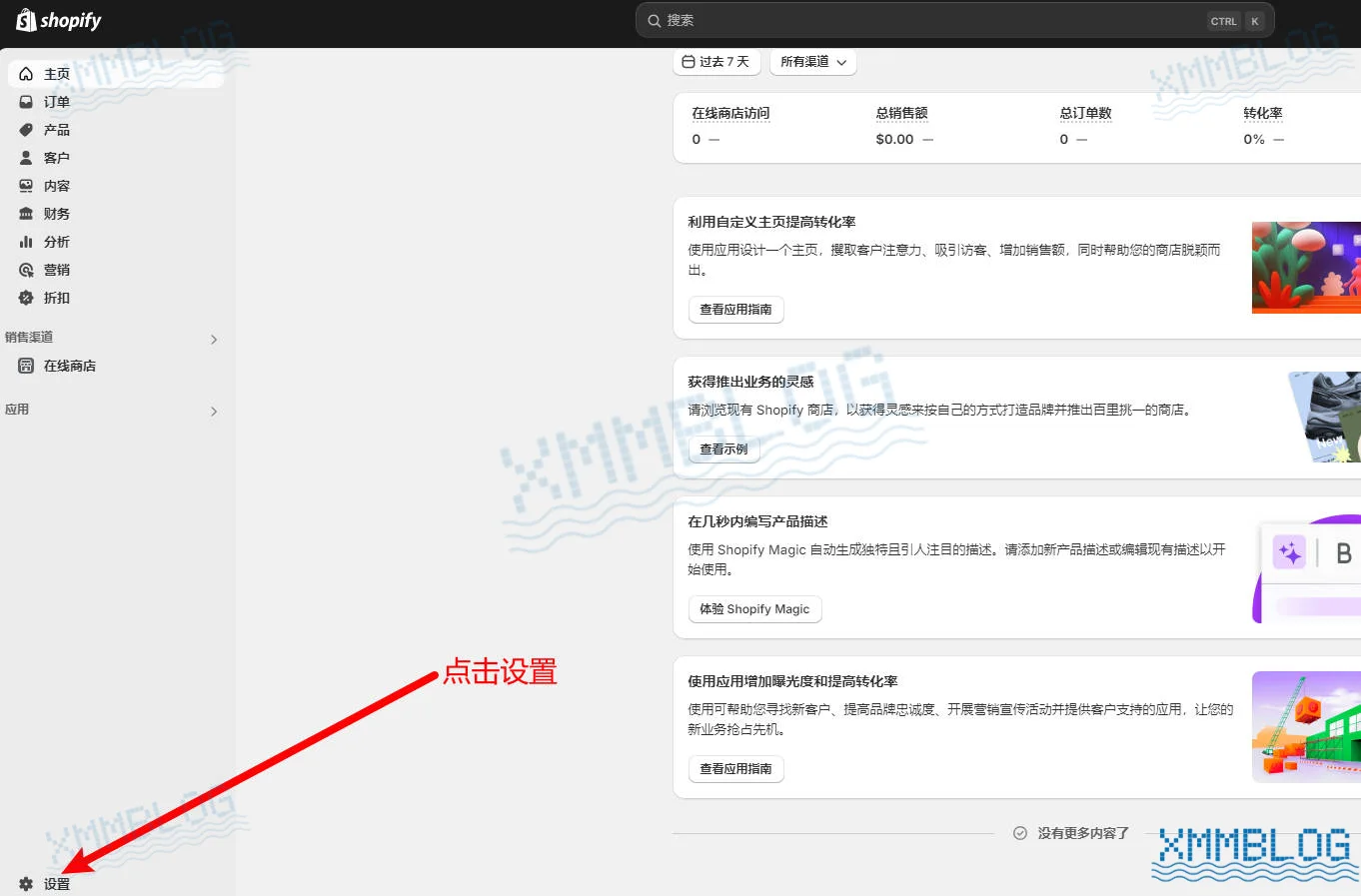This screenshot has width=1361, height=896.
Task: Click 体验 Shopify Magic button
Action: (754, 609)
